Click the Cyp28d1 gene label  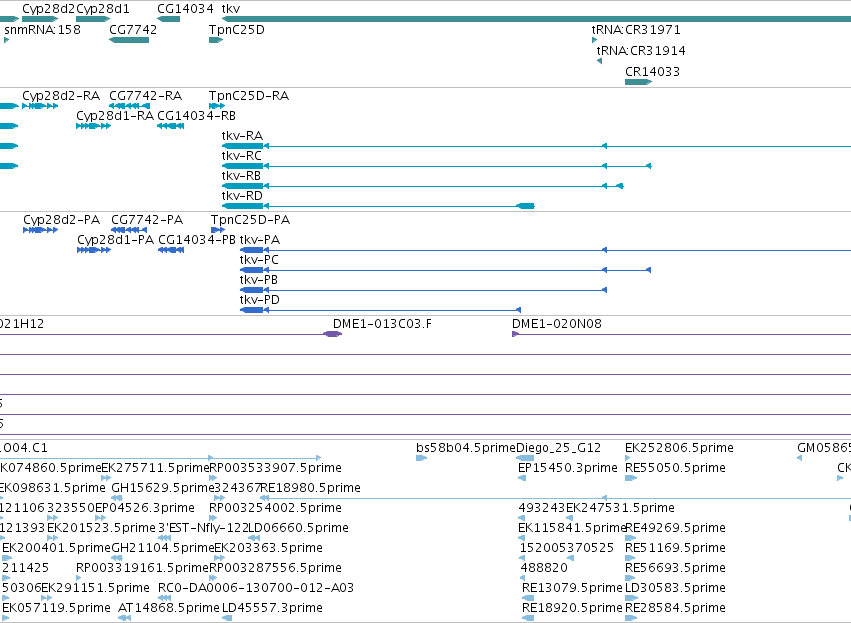coord(103,9)
